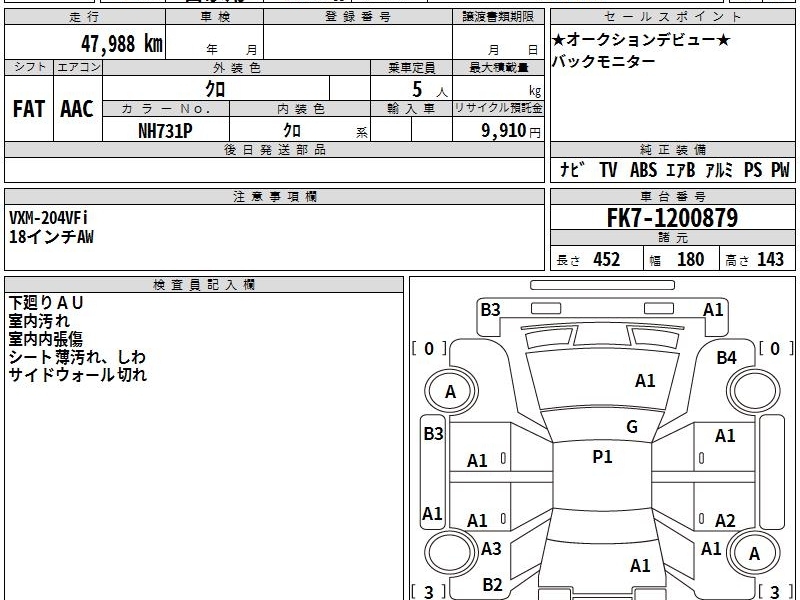This screenshot has height=600, width=800.
Task: Click the エアコン header cell
Action: [x=78, y=67]
